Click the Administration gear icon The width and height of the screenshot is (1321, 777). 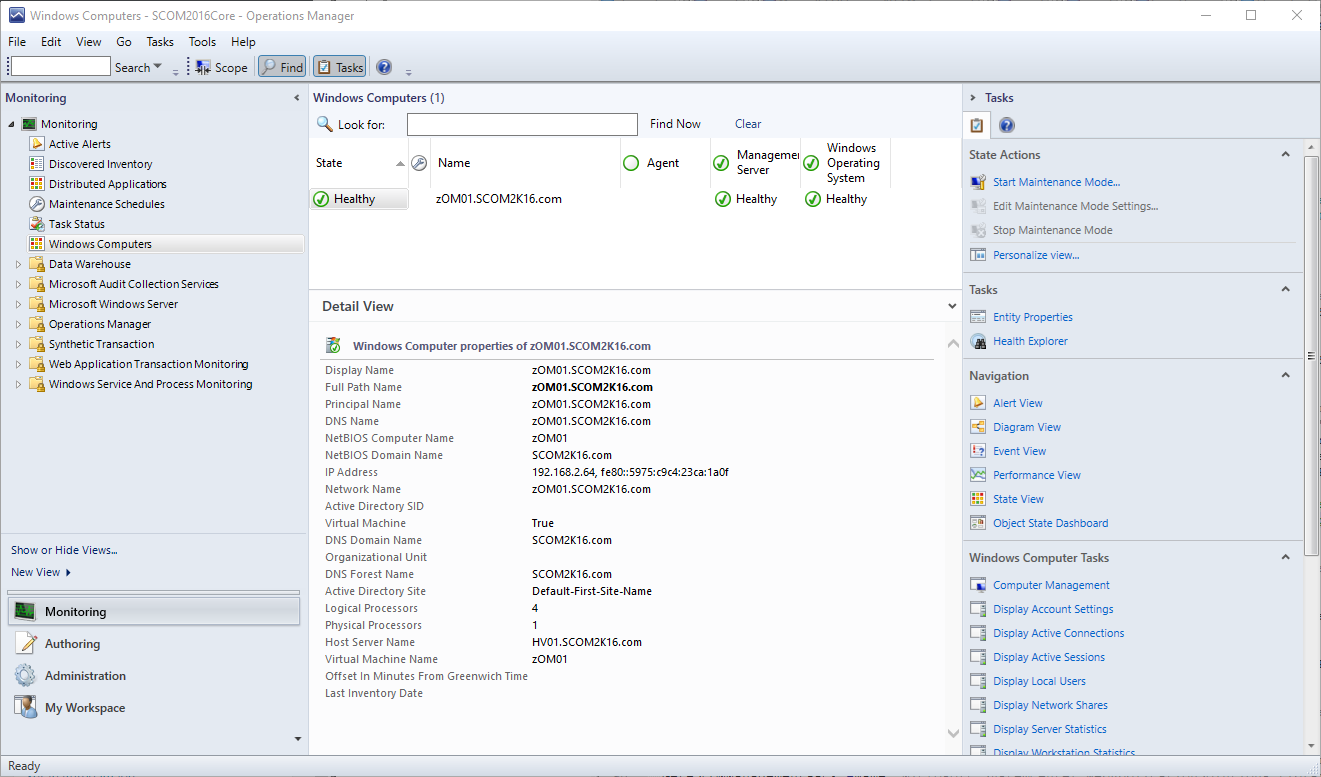click(26, 675)
